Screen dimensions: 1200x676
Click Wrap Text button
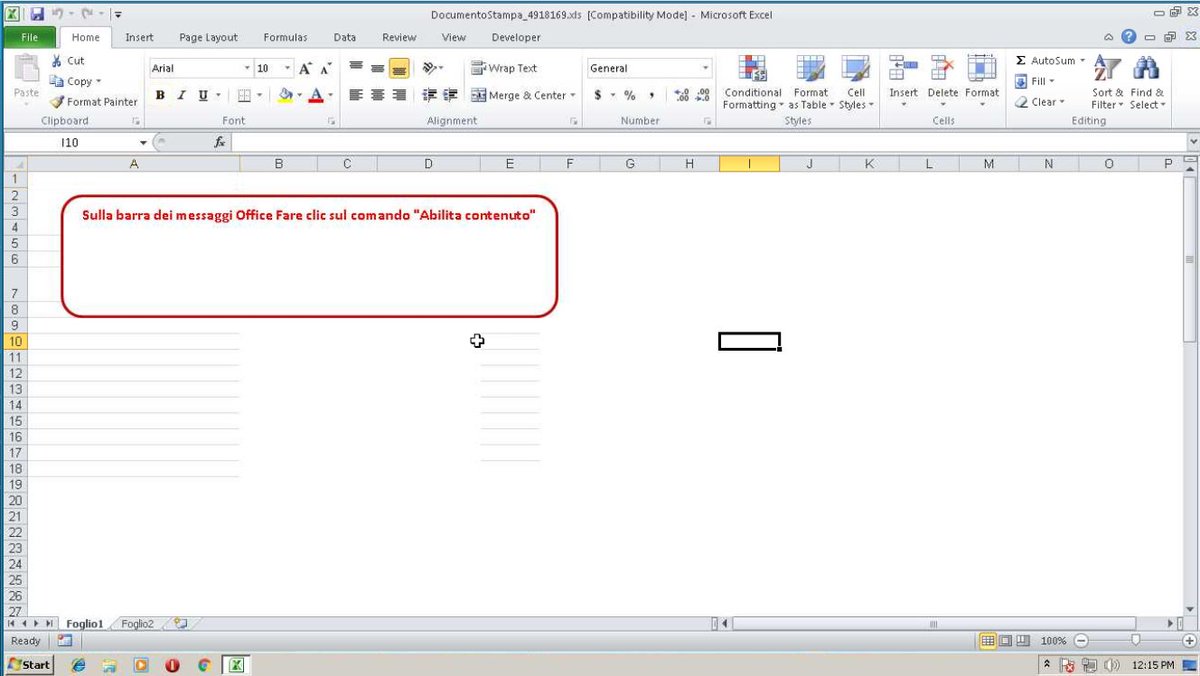pyautogui.click(x=504, y=68)
